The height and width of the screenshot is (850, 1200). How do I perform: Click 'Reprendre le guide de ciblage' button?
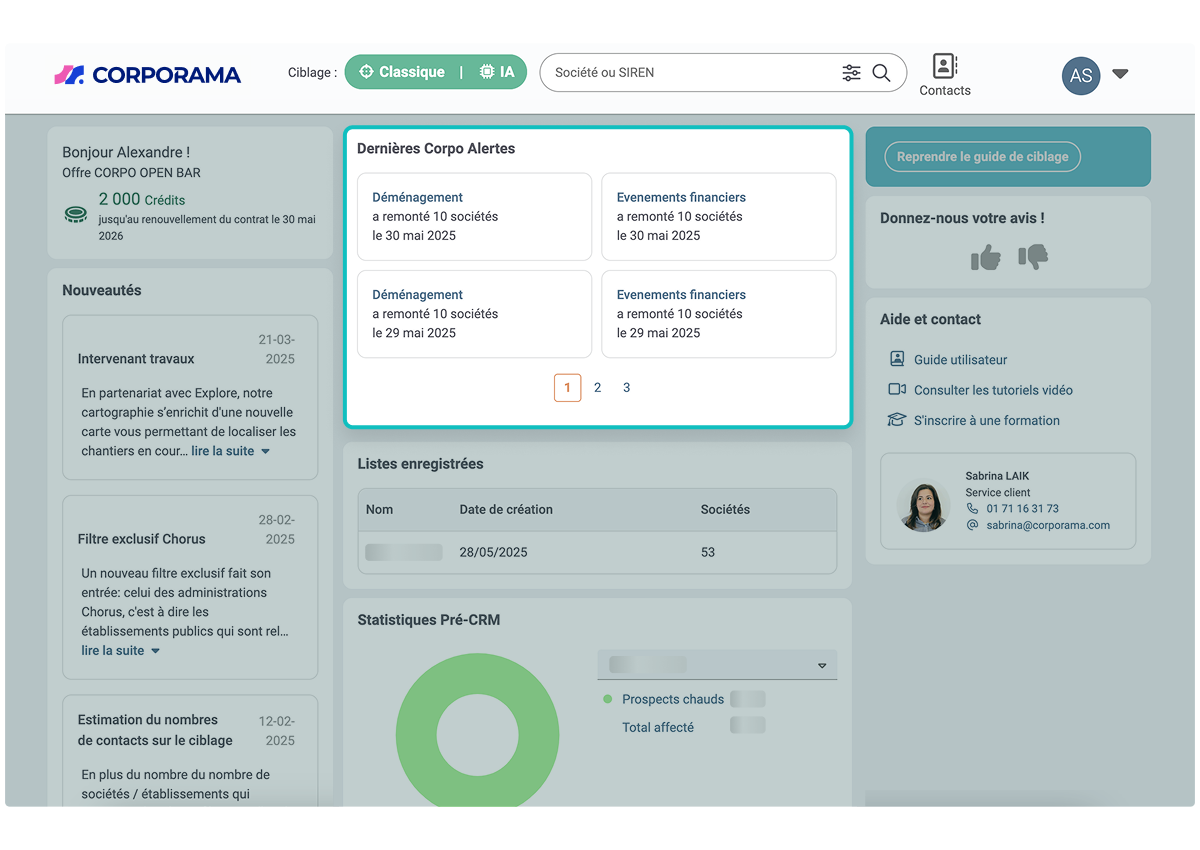pos(983,157)
